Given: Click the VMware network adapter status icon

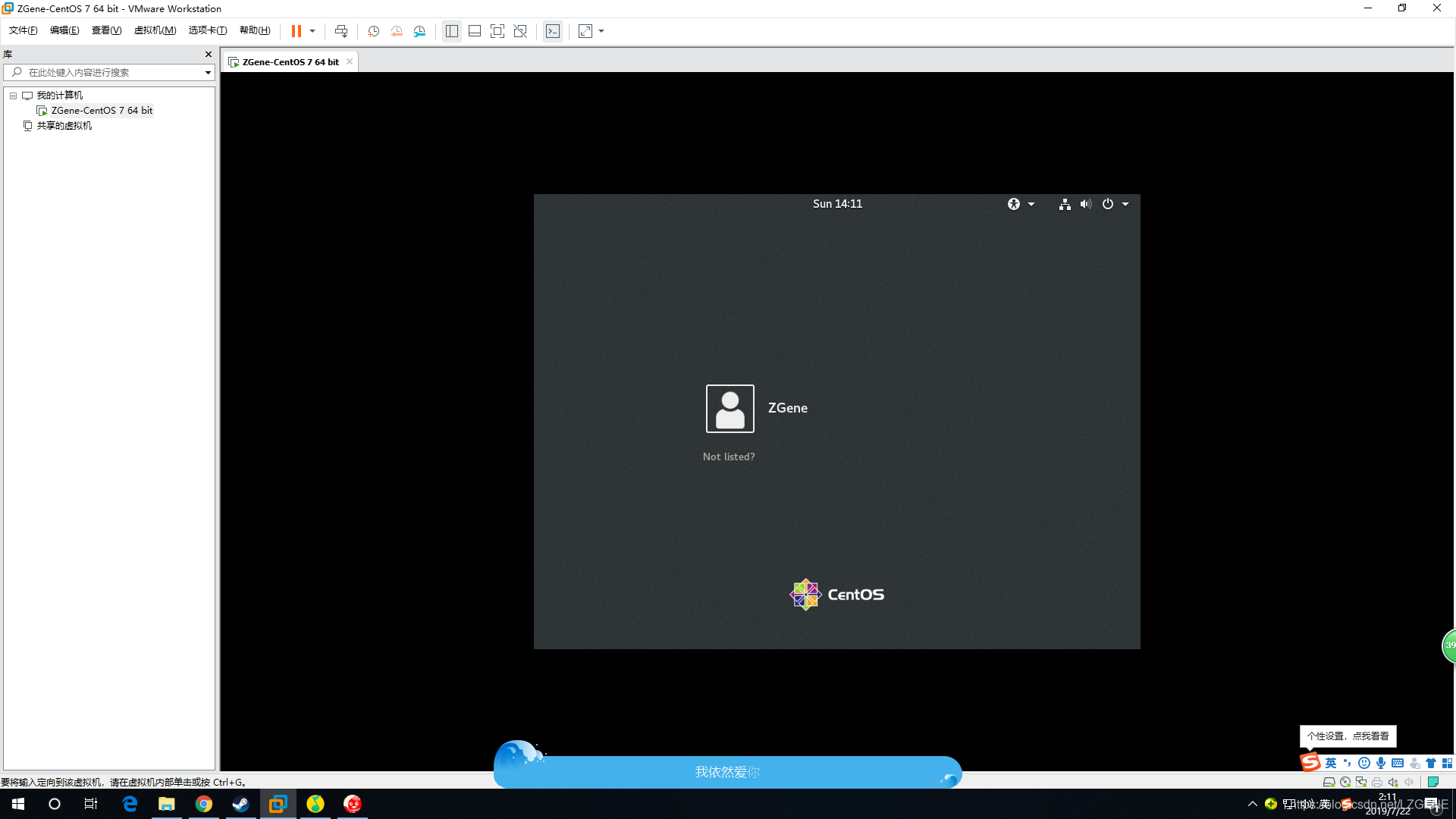Looking at the screenshot, I should click(x=1361, y=782).
